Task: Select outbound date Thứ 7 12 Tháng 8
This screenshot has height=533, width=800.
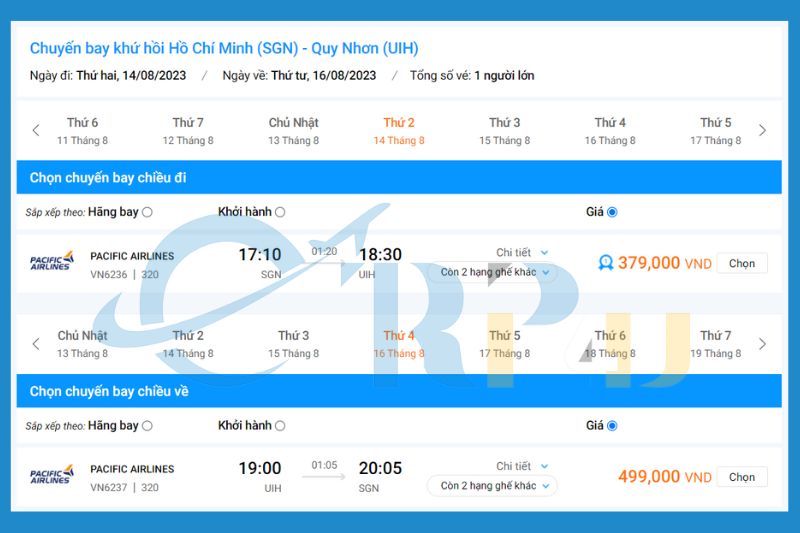Action: (188, 131)
